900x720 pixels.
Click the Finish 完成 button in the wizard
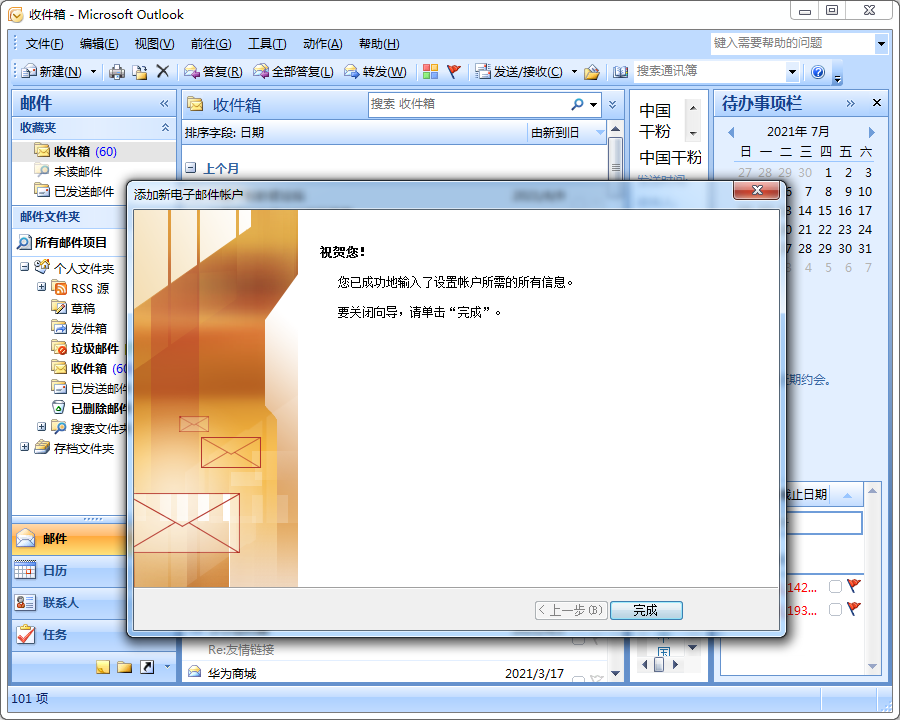click(646, 610)
